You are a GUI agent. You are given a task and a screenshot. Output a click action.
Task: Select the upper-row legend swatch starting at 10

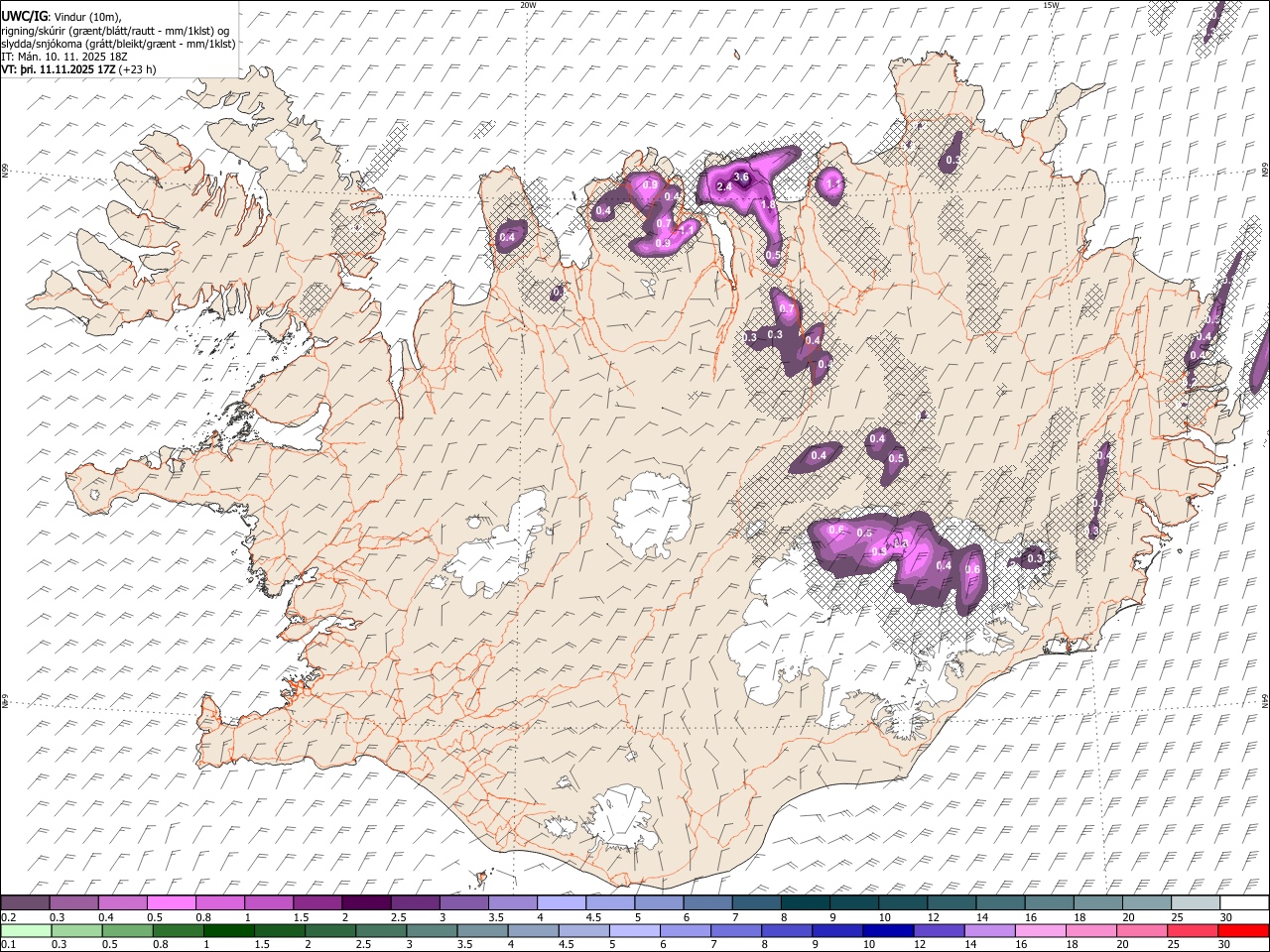tap(902, 902)
